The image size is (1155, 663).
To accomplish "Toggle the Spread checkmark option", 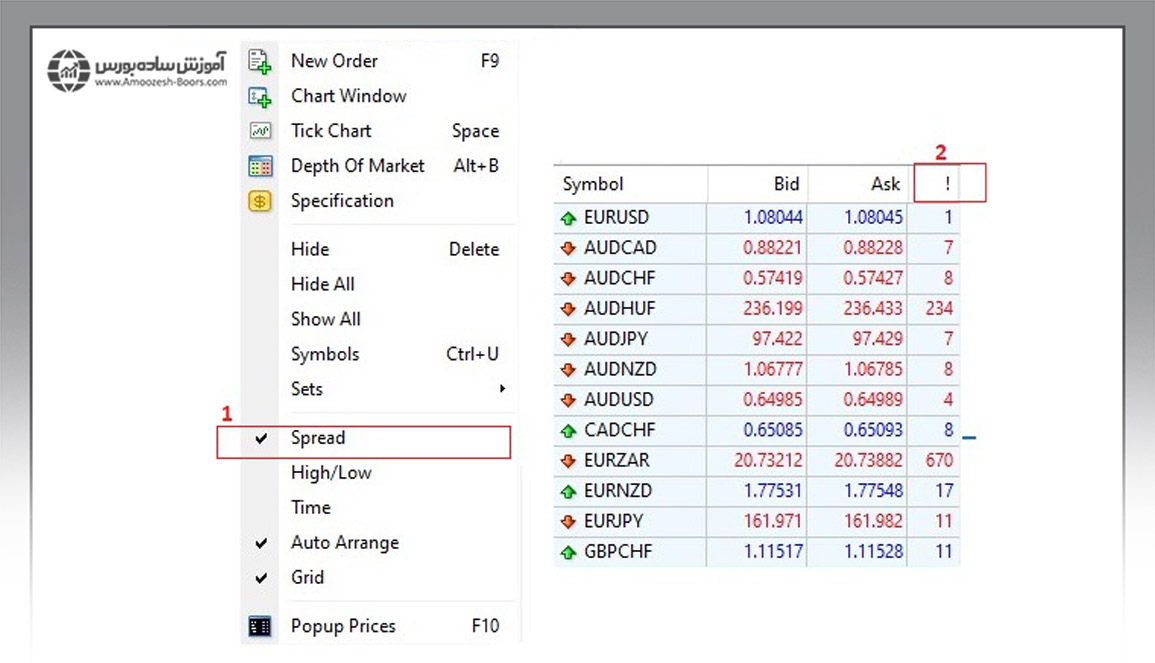I will [318, 438].
